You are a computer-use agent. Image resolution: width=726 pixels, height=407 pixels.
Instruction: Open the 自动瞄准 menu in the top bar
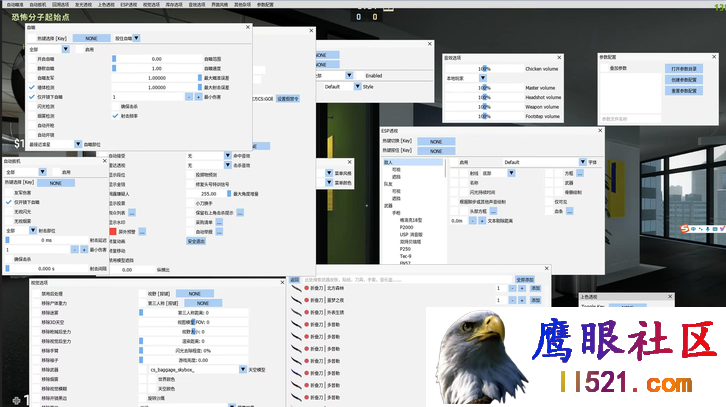pos(15,5)
